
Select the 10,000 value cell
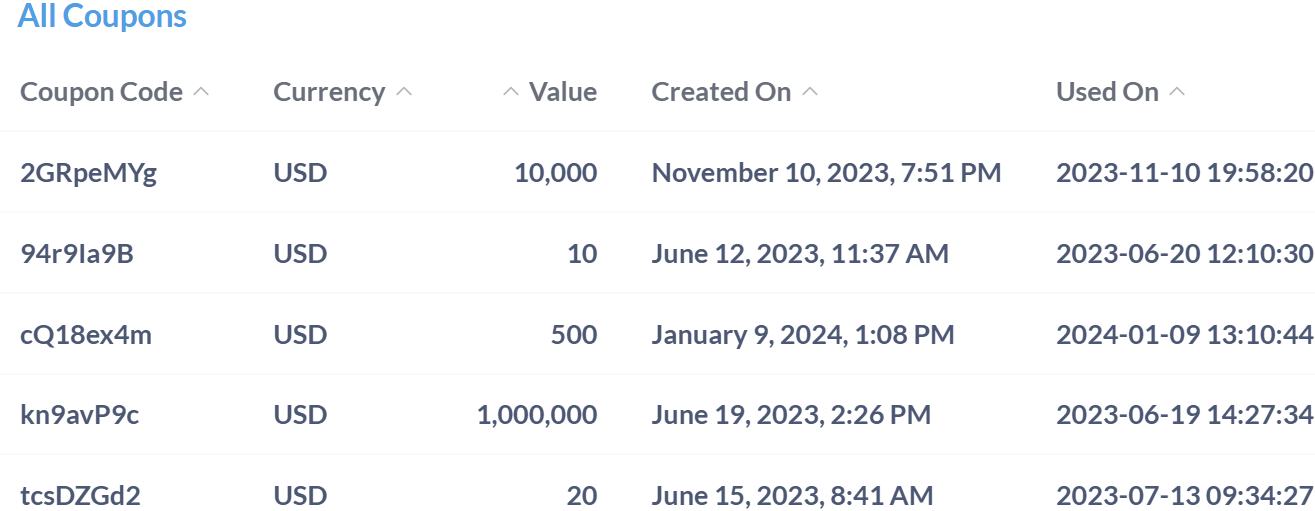tap(555, 173)
